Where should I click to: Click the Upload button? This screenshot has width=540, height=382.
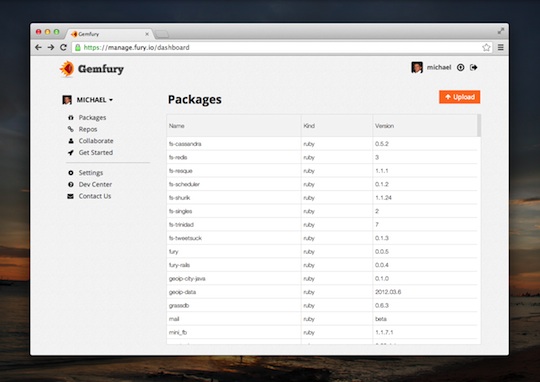coord(459,97)
